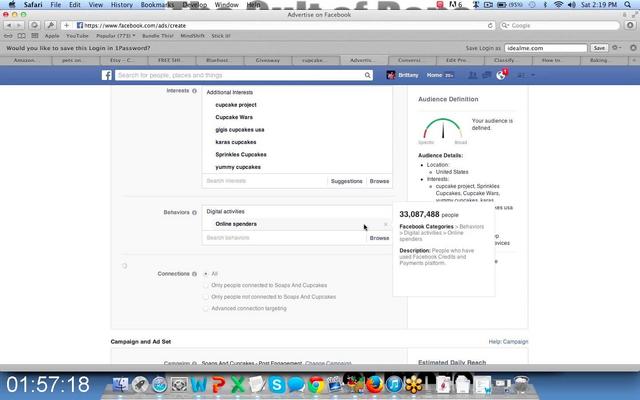Select the Online spenders behavior row
Image resolution: width=640 pixels, height=400 pixels.
297,224
